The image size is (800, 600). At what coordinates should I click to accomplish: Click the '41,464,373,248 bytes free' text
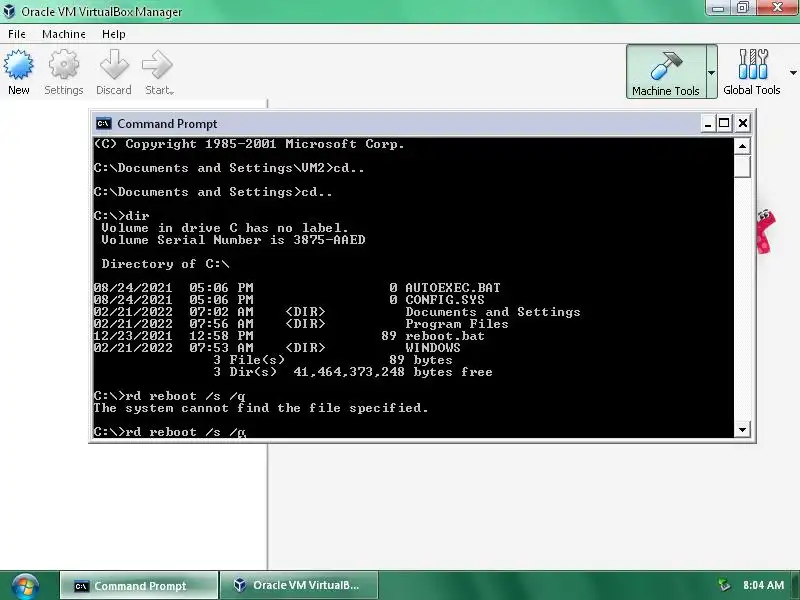[x=393, y=372]
